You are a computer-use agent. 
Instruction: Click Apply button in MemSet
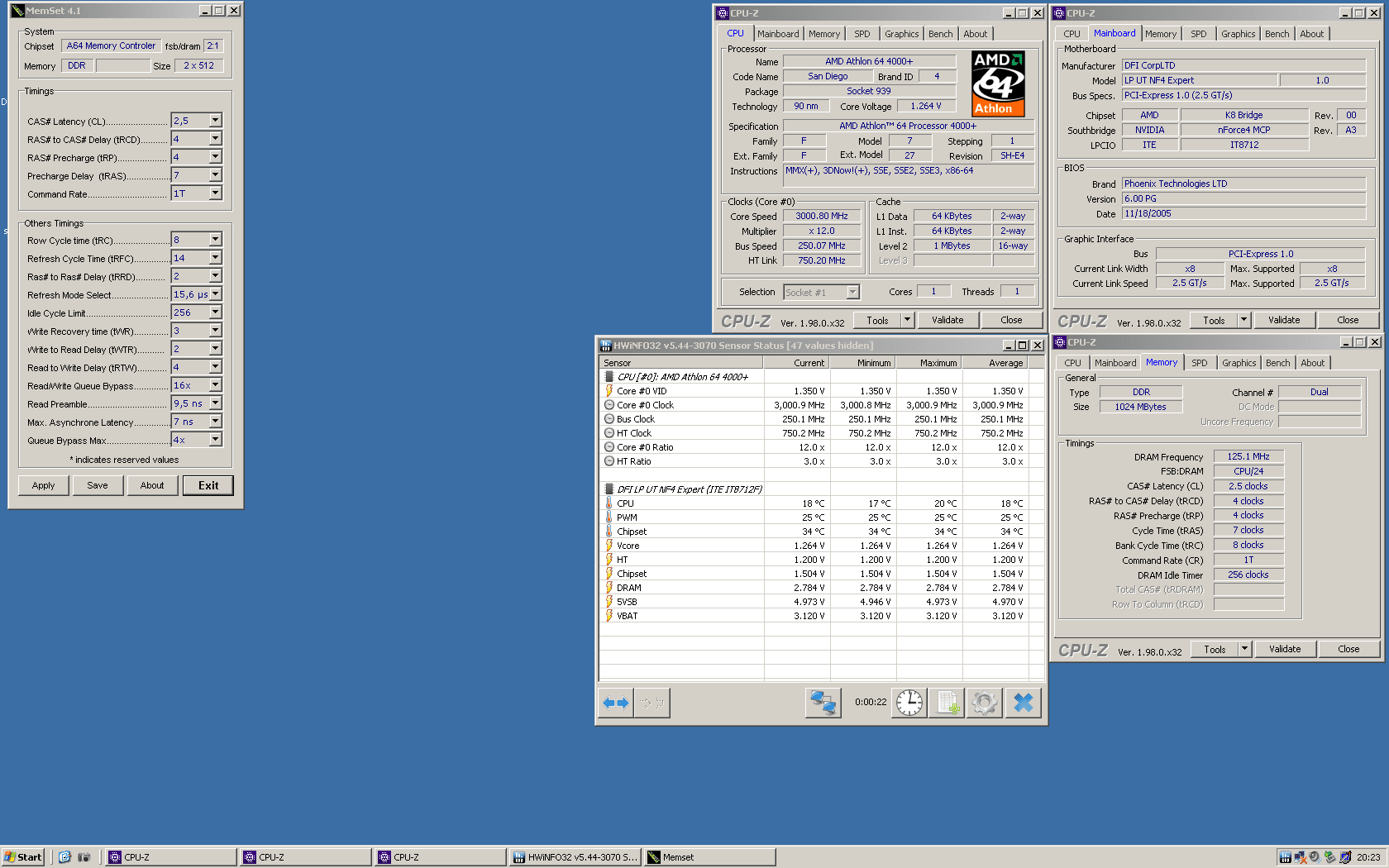(x=44, y=485)
